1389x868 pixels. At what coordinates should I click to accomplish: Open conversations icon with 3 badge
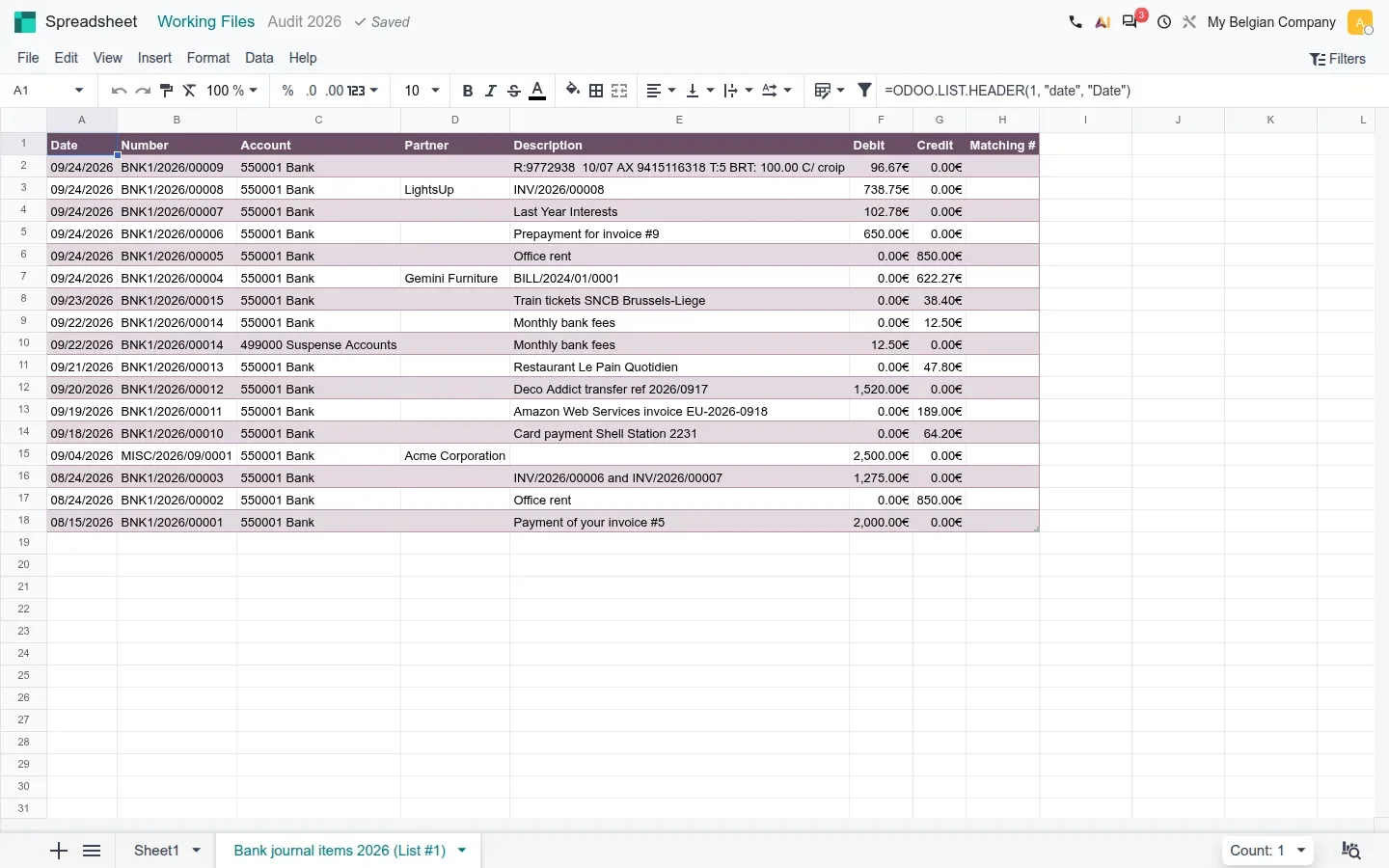click(x=1131, y=21)
